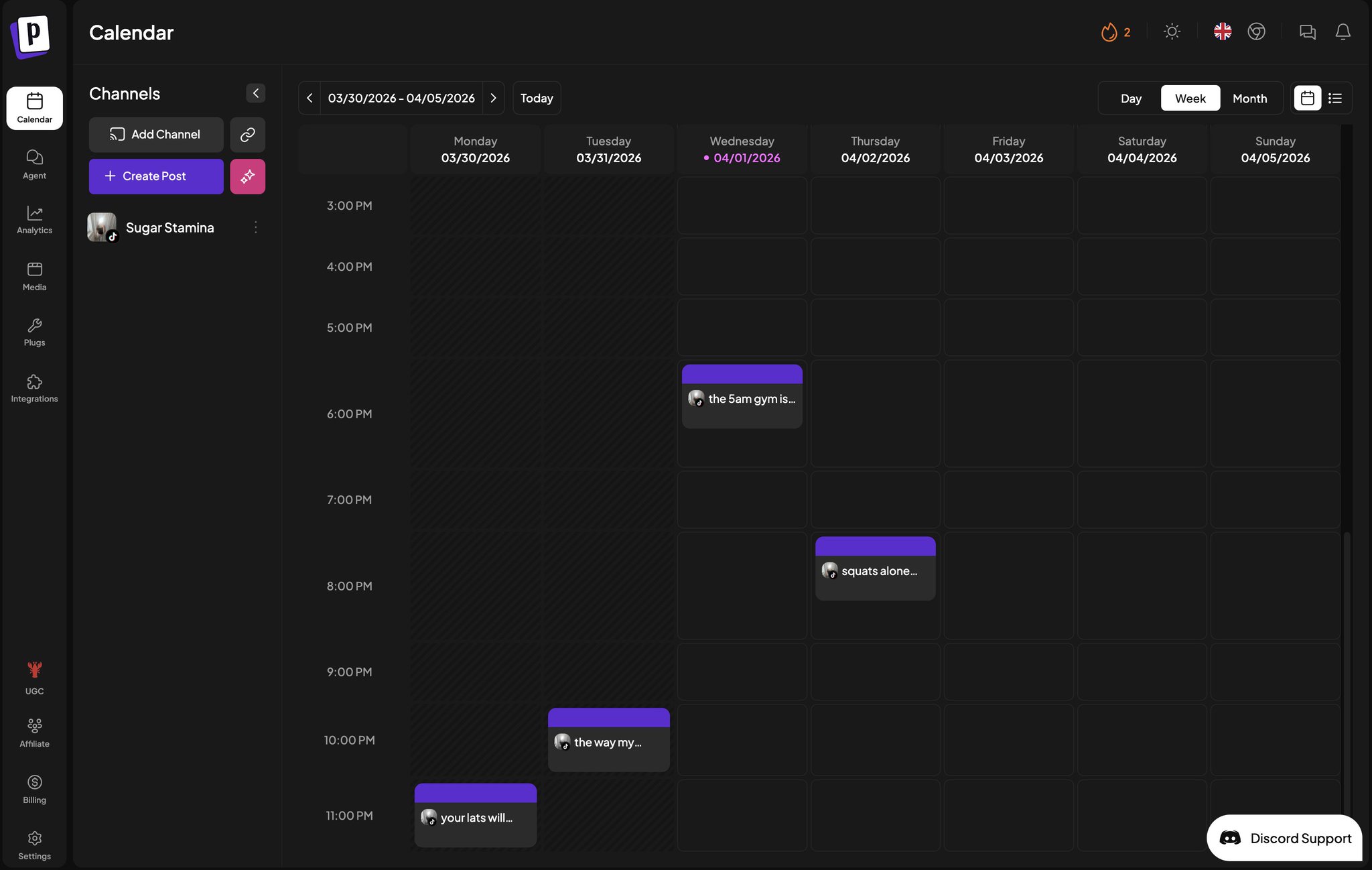Viewport: 1372px width, 870px height.
Task: Open Sugar Stamina channel options menu
Action: [x=255, y=228]
